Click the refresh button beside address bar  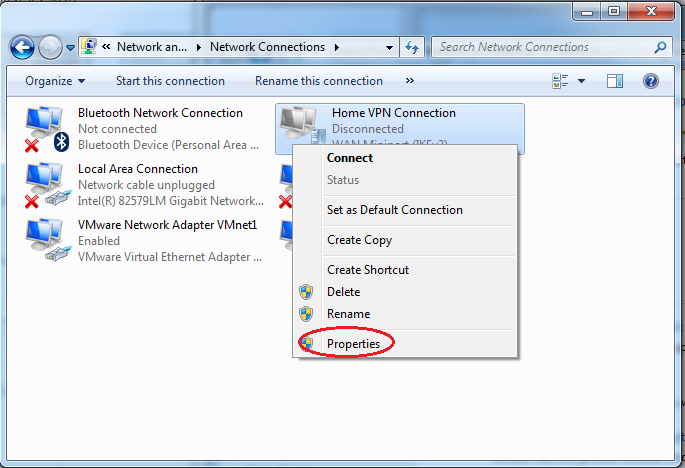412,47
